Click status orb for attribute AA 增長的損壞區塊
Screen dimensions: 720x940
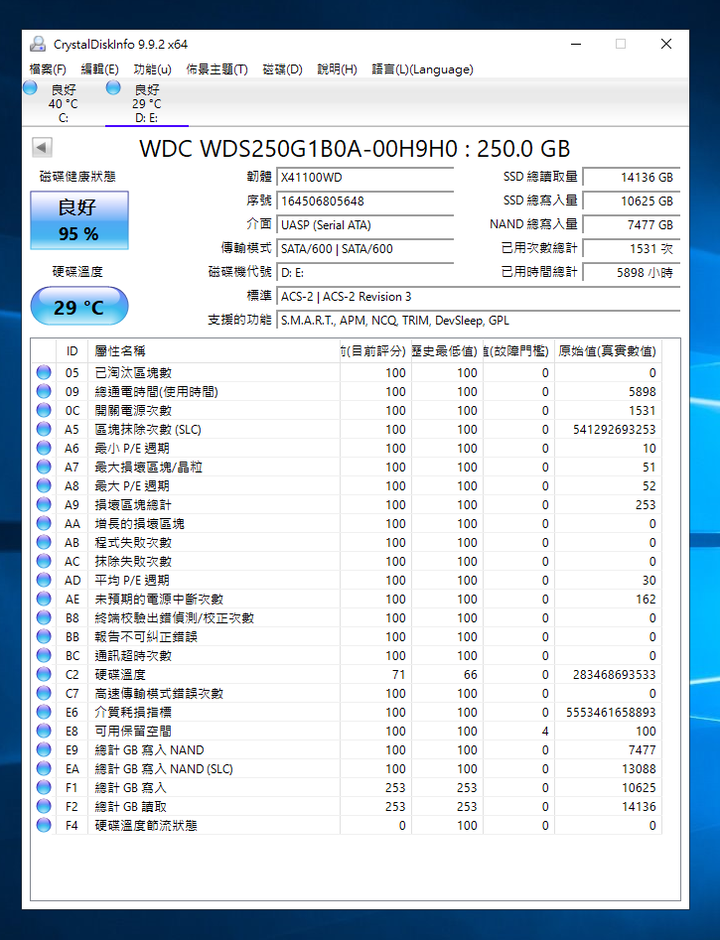click(x=44, y=523)
